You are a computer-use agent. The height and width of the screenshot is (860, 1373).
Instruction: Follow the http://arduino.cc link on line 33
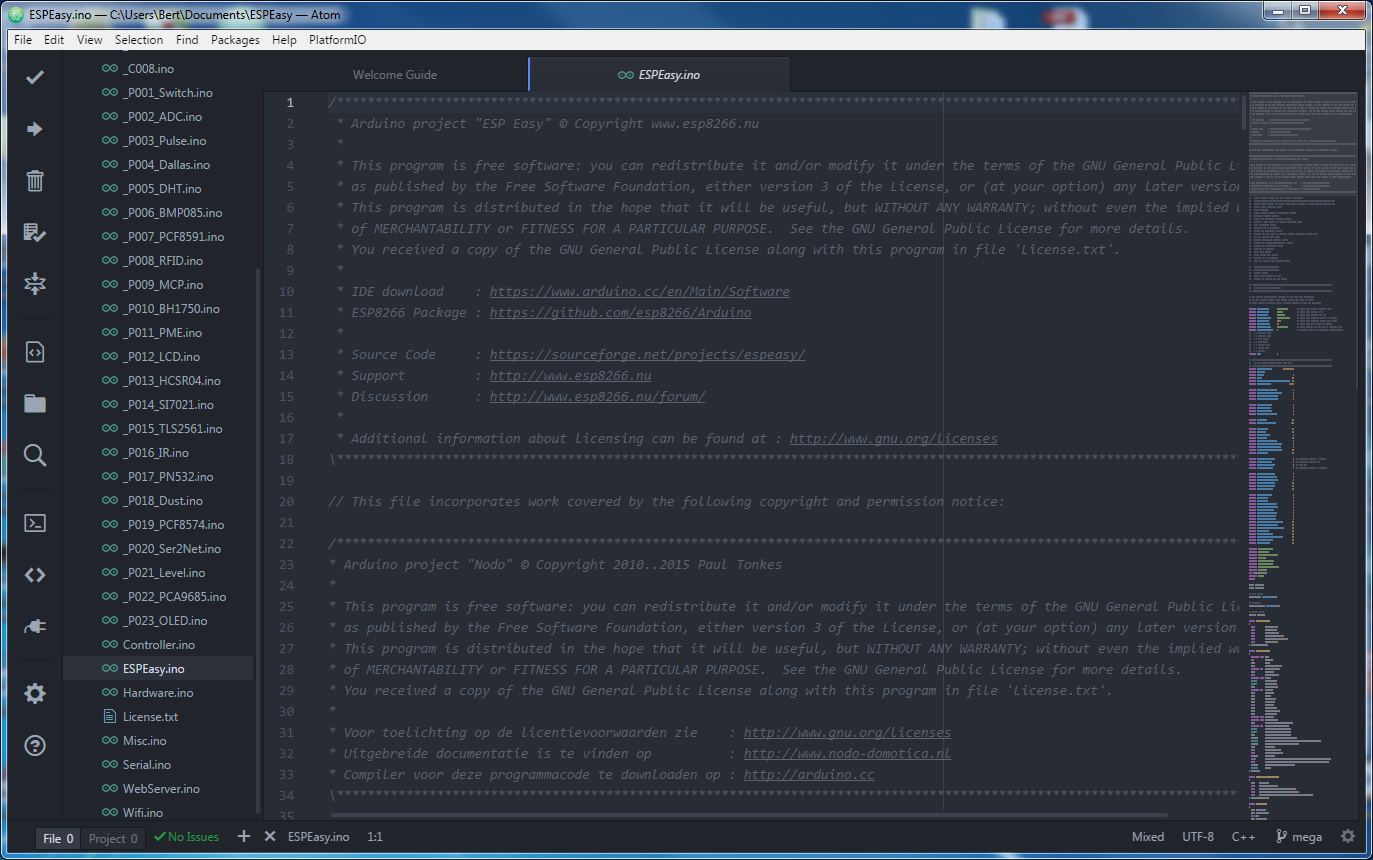click(x=809, y=774)
